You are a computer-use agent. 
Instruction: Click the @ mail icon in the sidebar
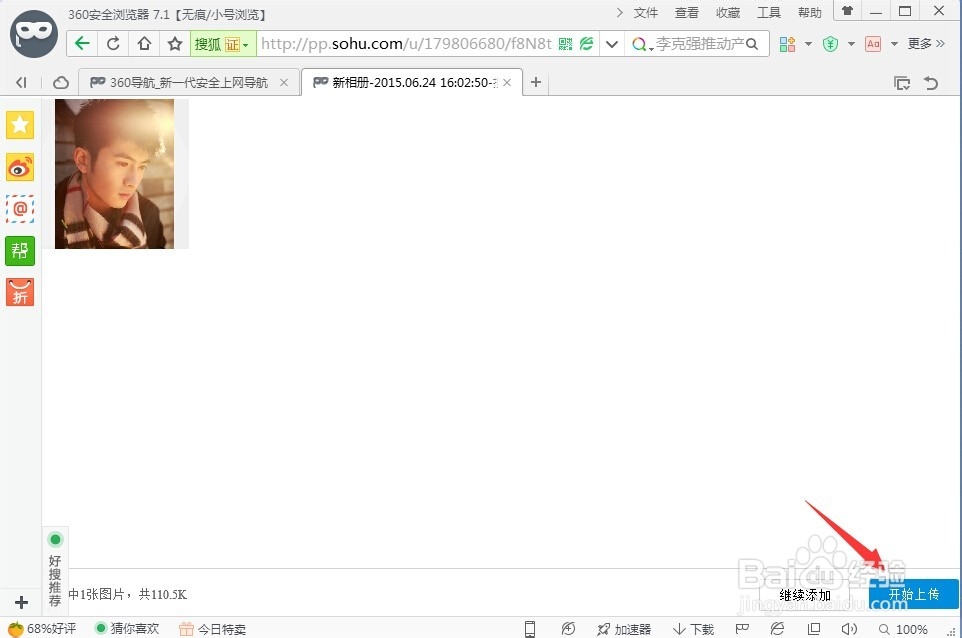[x=20, y=208]
